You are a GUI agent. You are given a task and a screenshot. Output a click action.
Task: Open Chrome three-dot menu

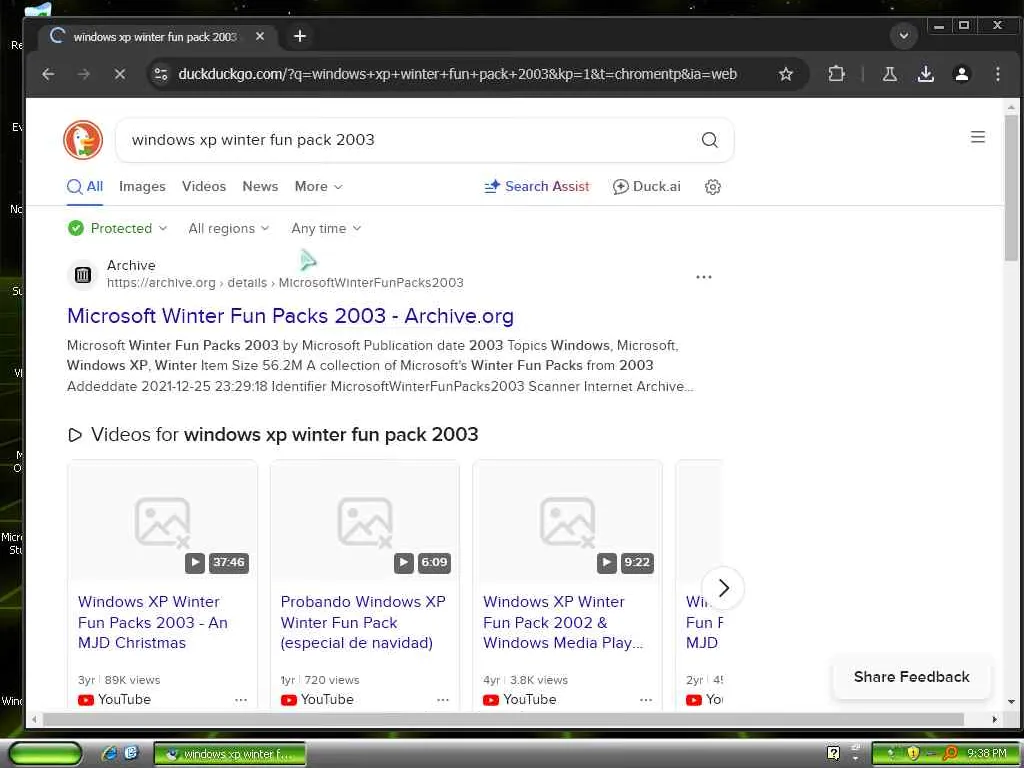click(997, 74)
